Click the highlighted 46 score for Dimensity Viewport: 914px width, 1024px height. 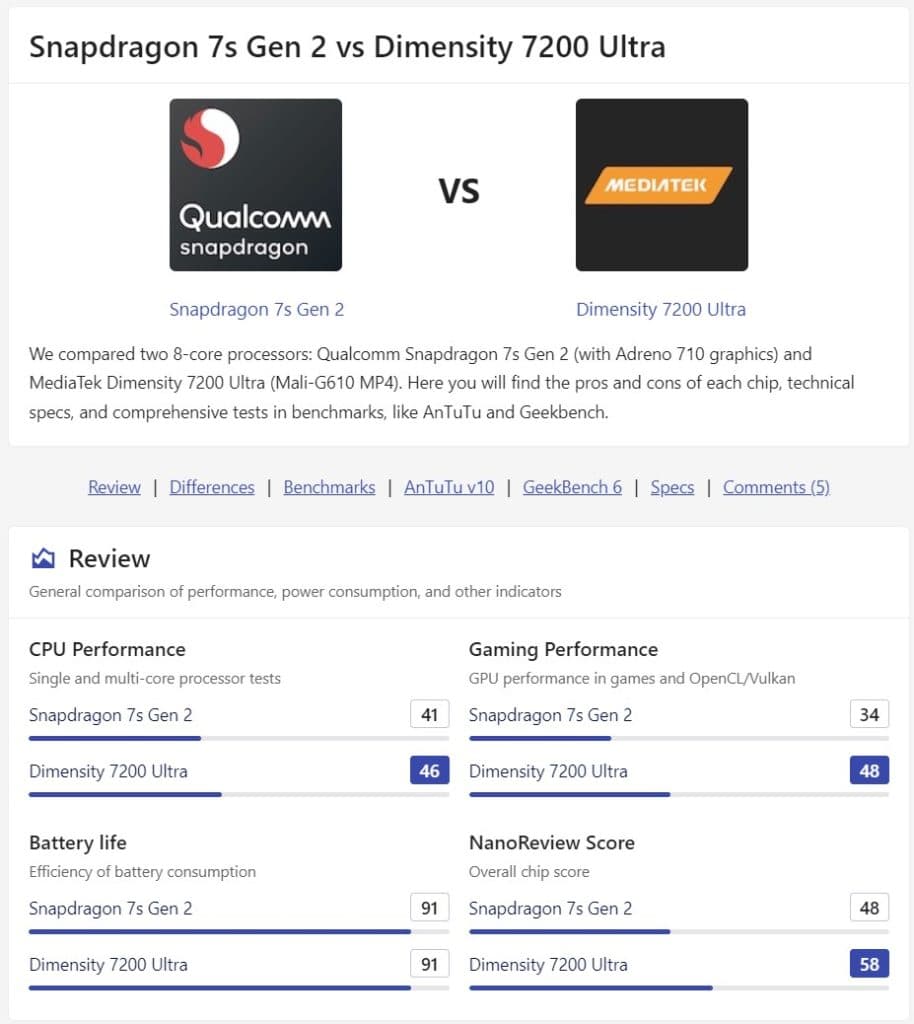tap(428, 770)
